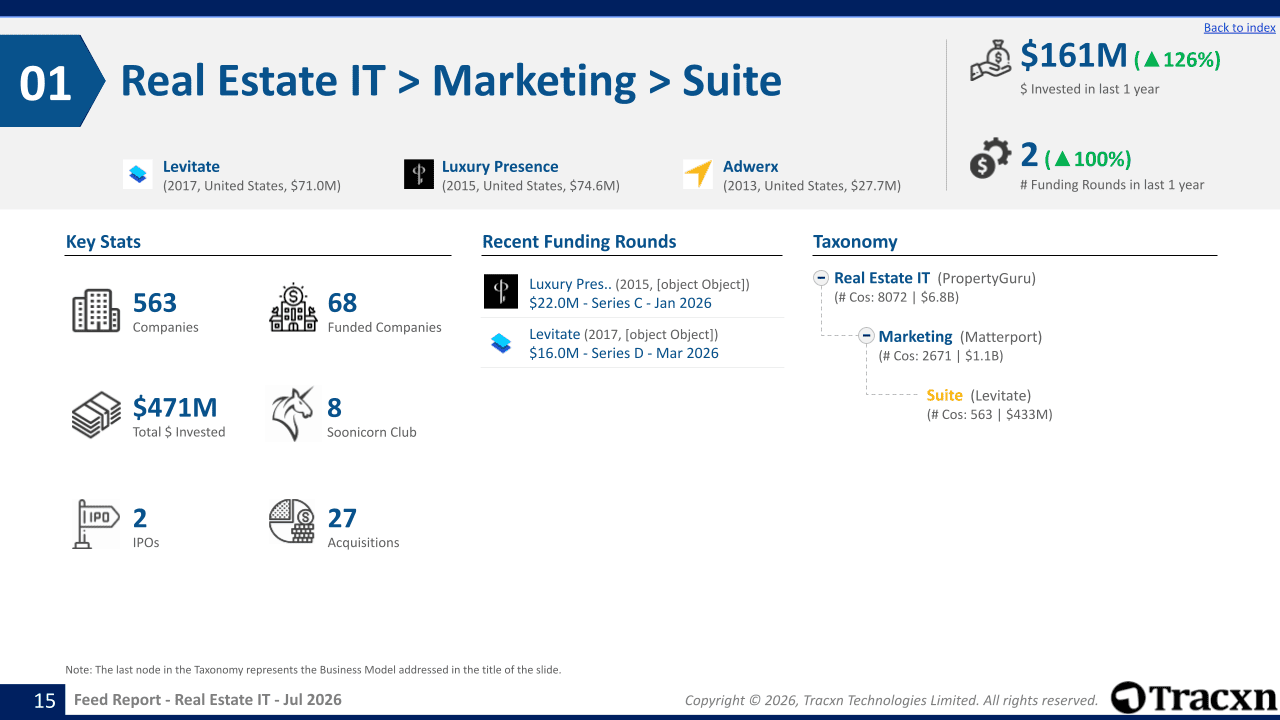Click the Tracxn copyright notice text
This screenshot has height=720, width=1280.
[x=891, y=701]
